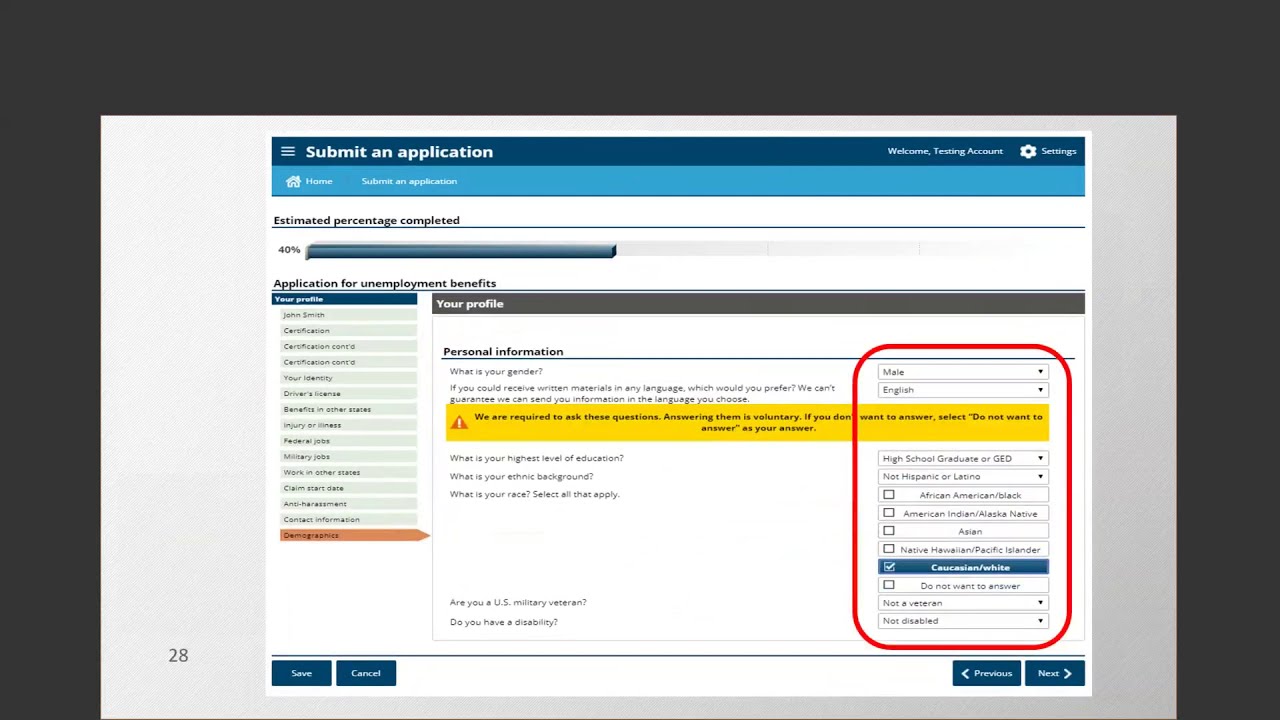Open the military veteran dropdown
Screen dimensions: 1280x720
[963, 603]
